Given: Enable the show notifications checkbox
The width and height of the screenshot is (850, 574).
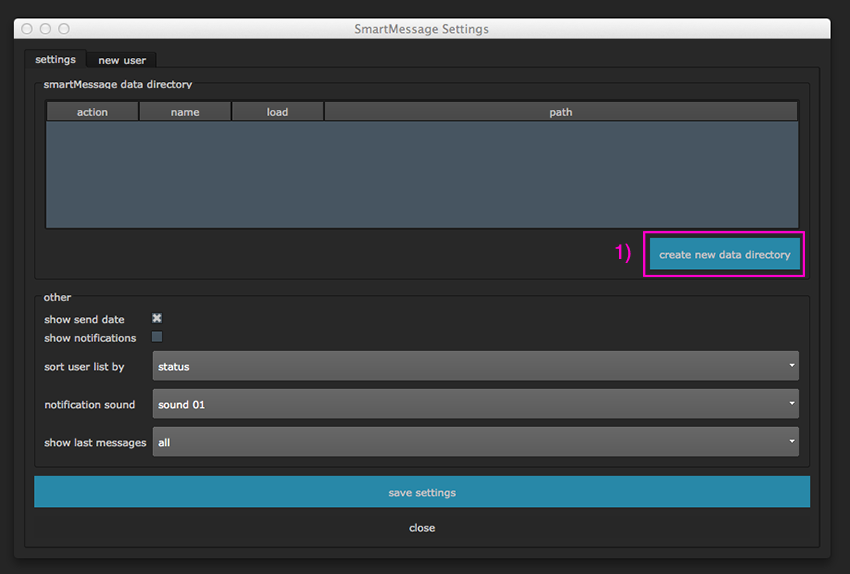Looking at the screenshot, I should coord(157,337).
